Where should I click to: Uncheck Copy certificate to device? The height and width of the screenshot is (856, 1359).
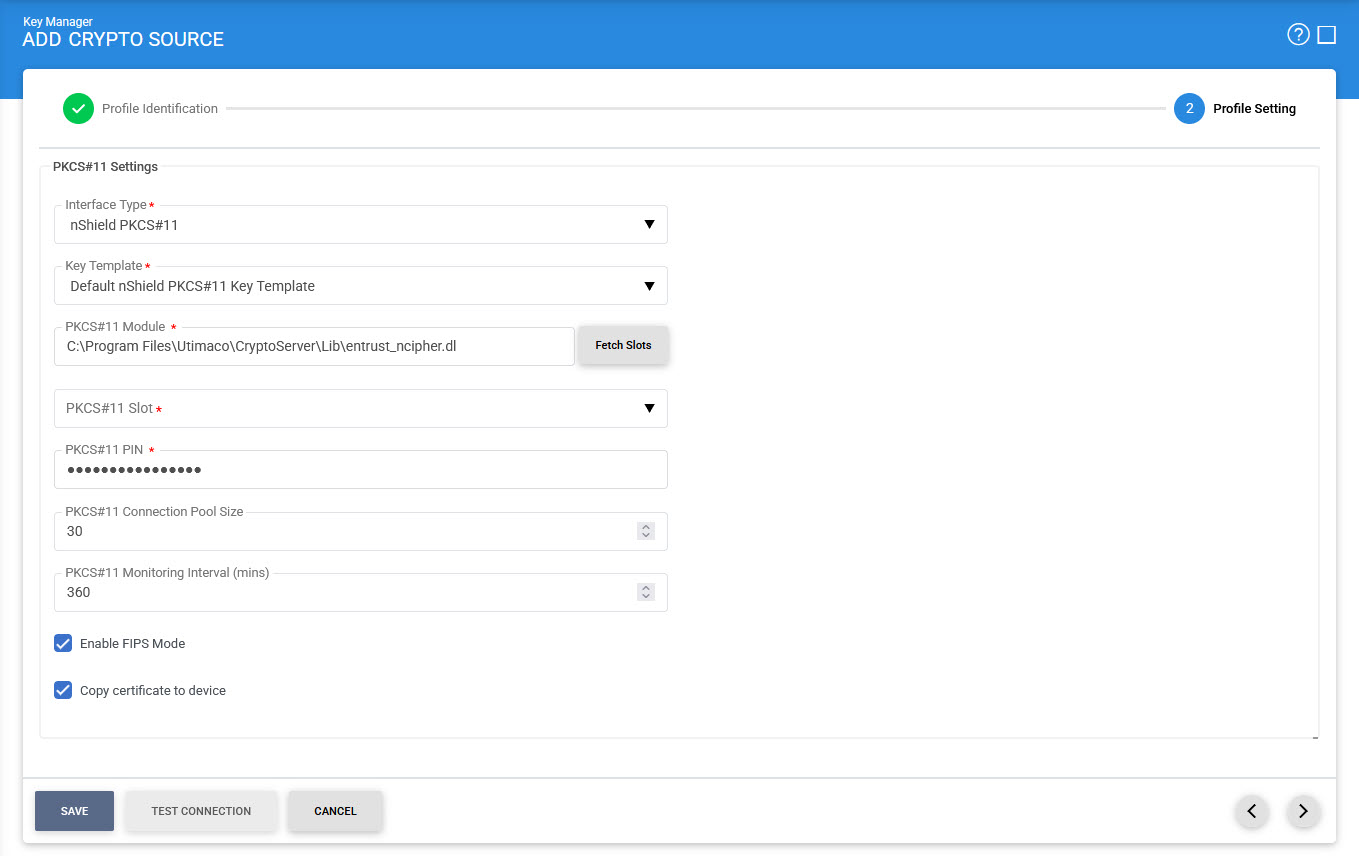click(x=63, y=690)
